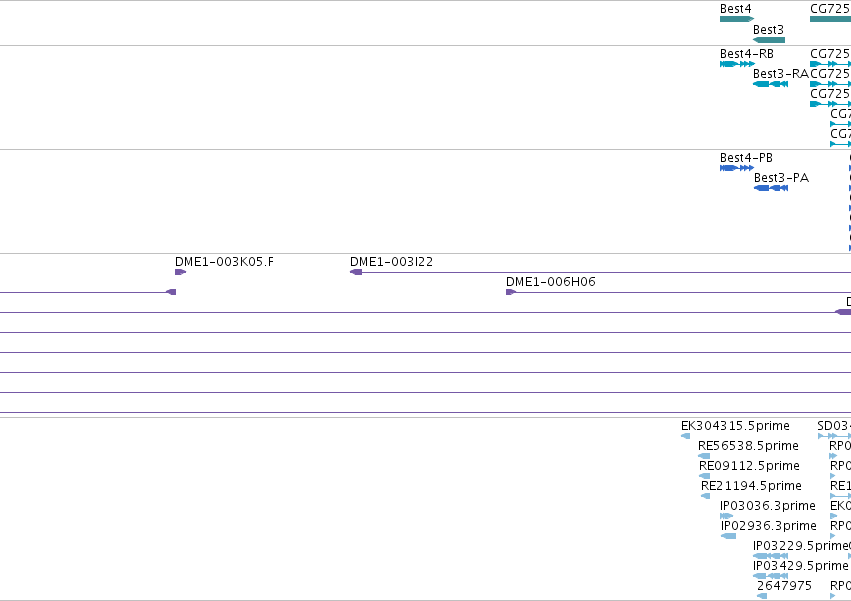Click the DME1-003I22 clone label
Image resolution: width=851 pixels, height=601 pixels.
(x=391, y=262)
